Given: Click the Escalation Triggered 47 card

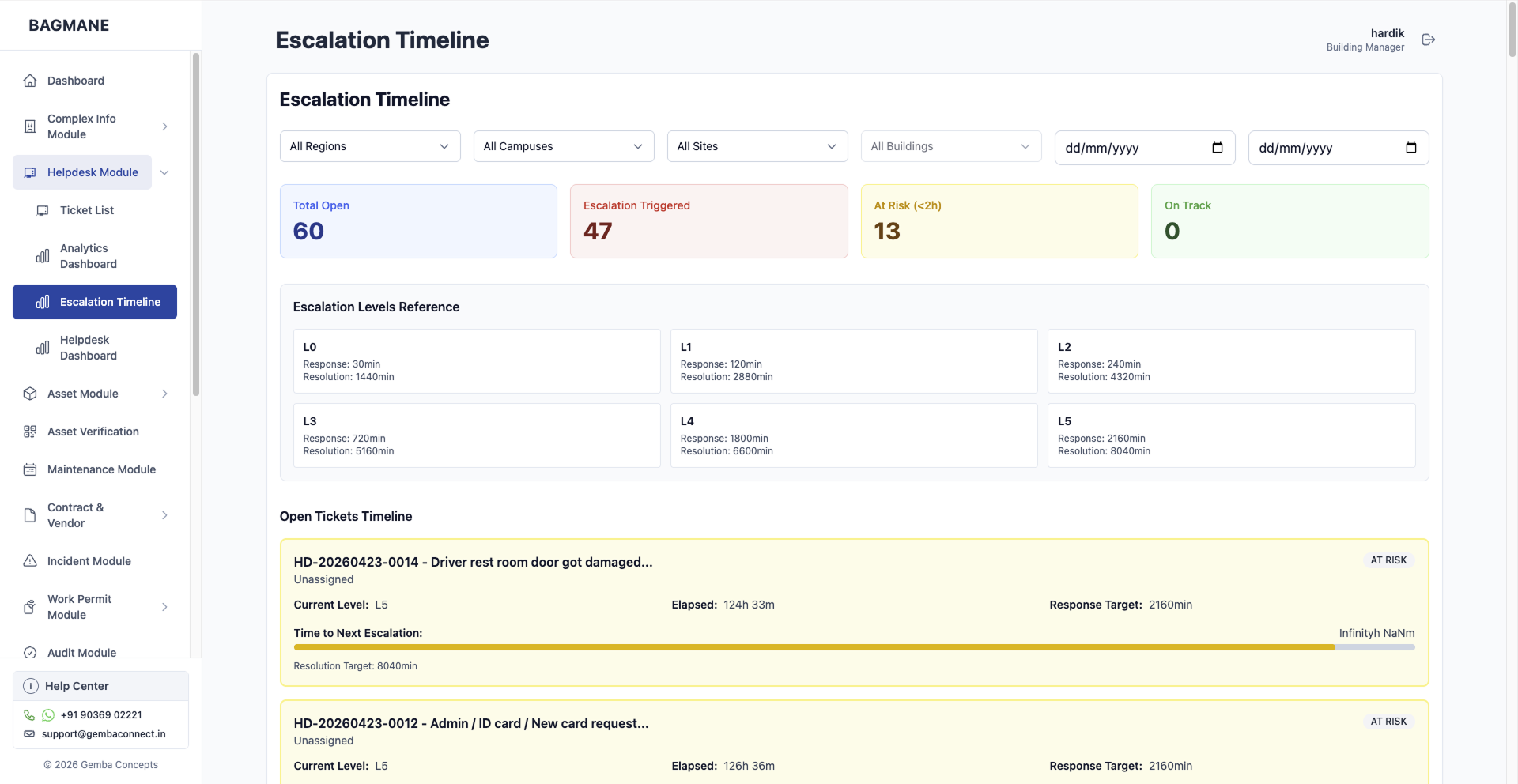Looking at the screenshot, I should 708,221.
